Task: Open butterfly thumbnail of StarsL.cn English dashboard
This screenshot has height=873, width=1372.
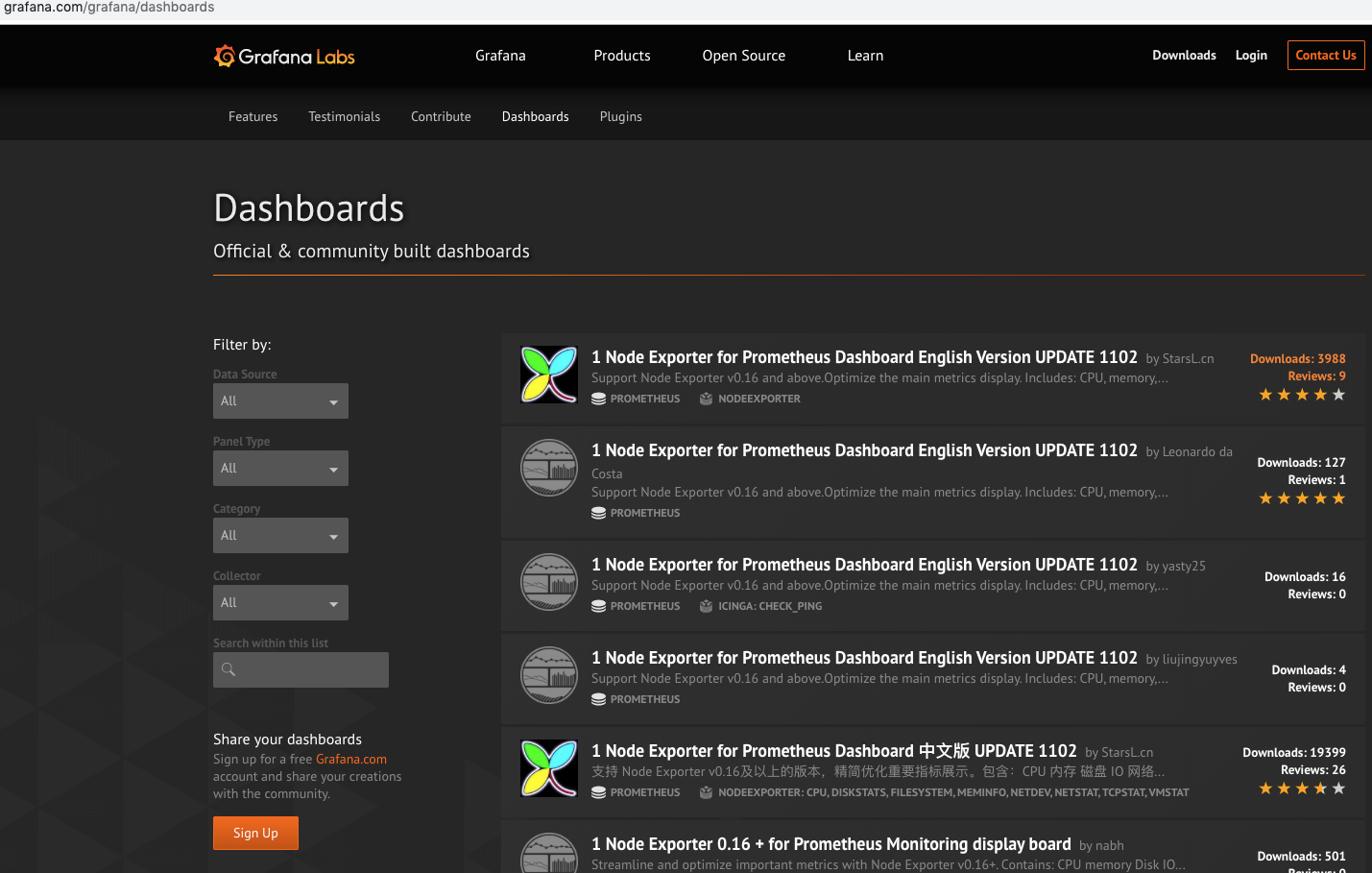Action: pos(549,375)
